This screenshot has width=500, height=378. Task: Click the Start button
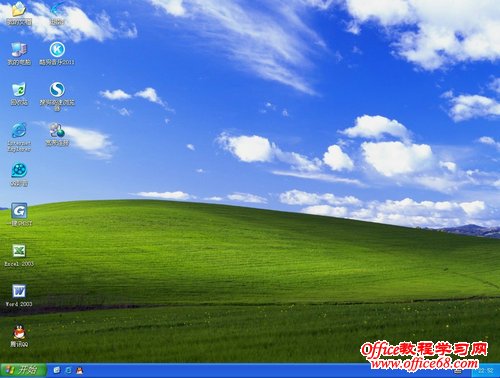tap(23, 370)
